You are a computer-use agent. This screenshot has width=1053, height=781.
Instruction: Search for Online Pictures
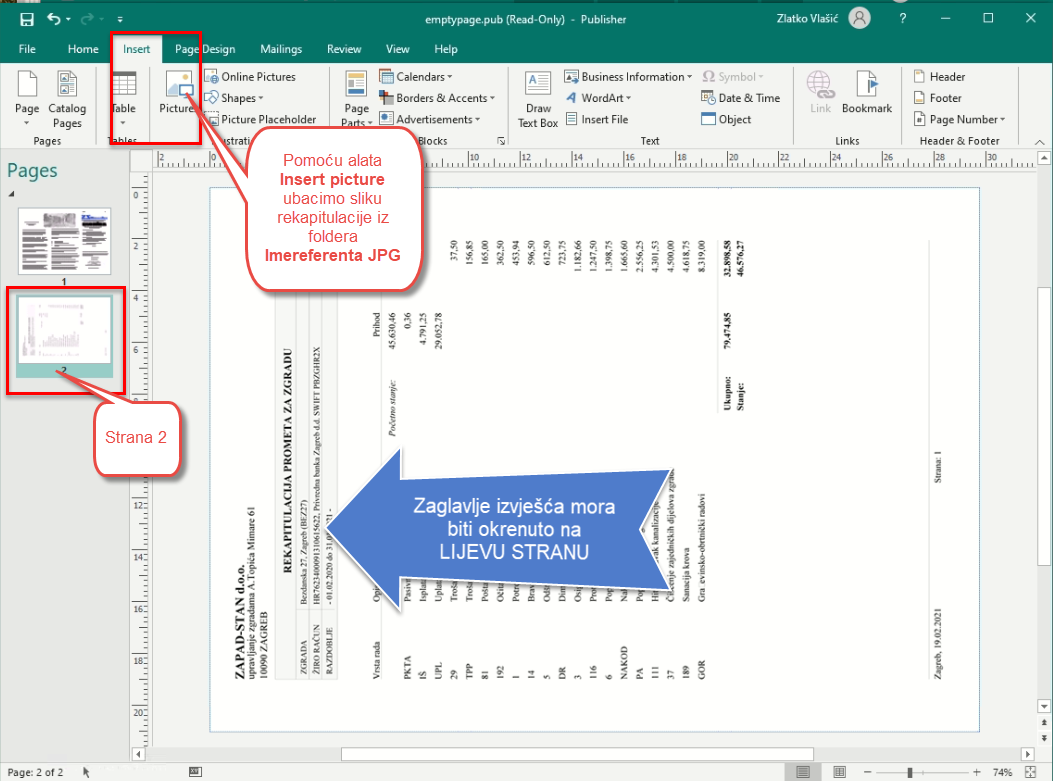point(250,77)
